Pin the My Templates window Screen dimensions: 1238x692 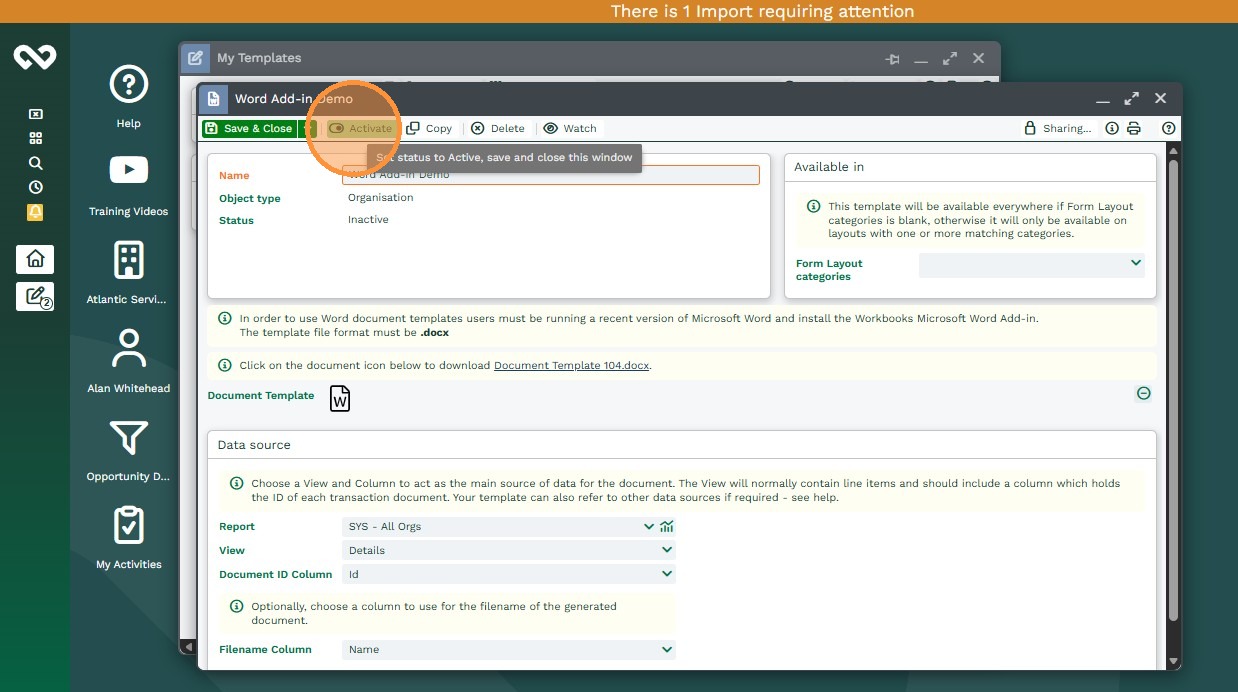tap(893, 59)
